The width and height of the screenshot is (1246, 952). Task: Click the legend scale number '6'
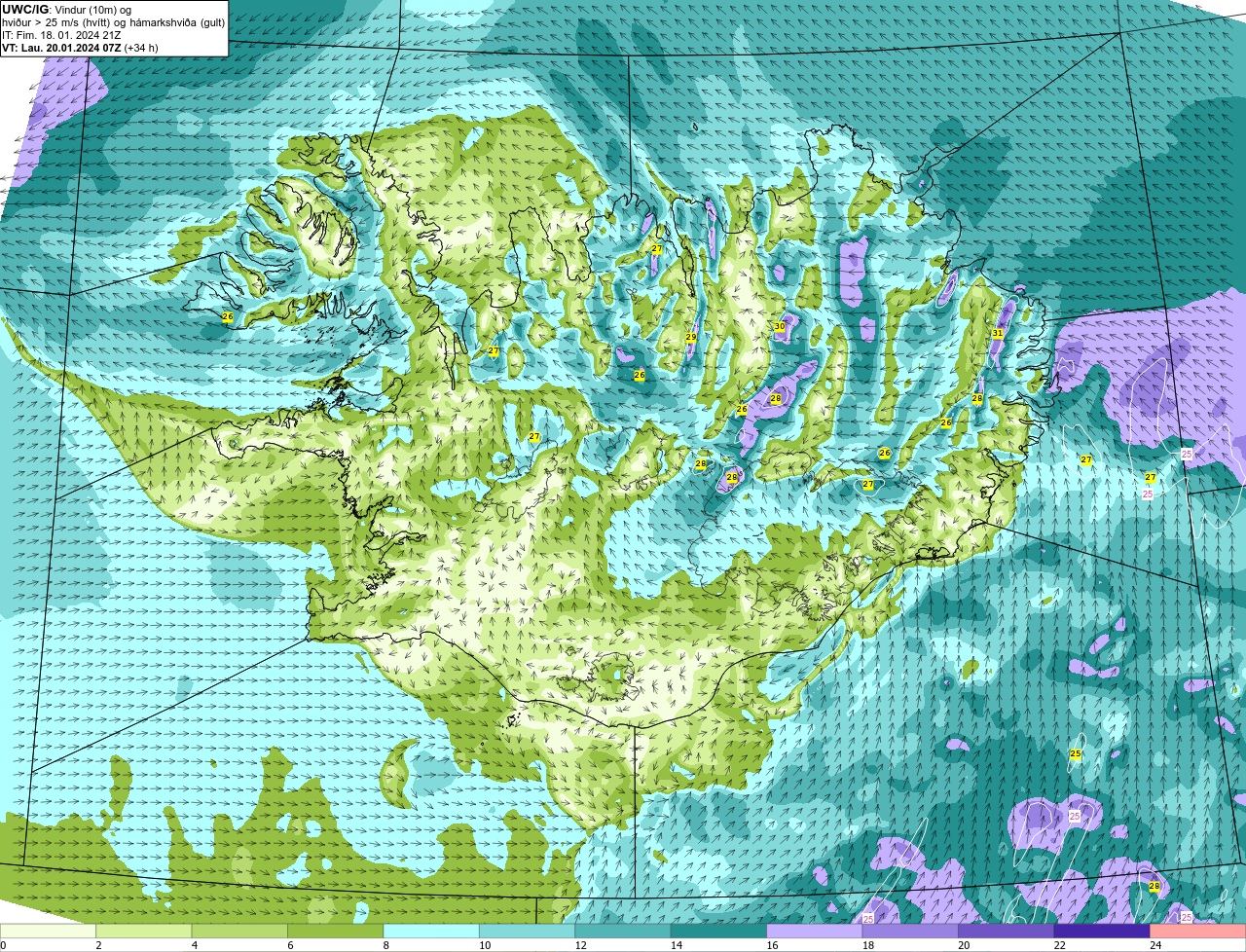pyautogui.click(x=288, y=945)
